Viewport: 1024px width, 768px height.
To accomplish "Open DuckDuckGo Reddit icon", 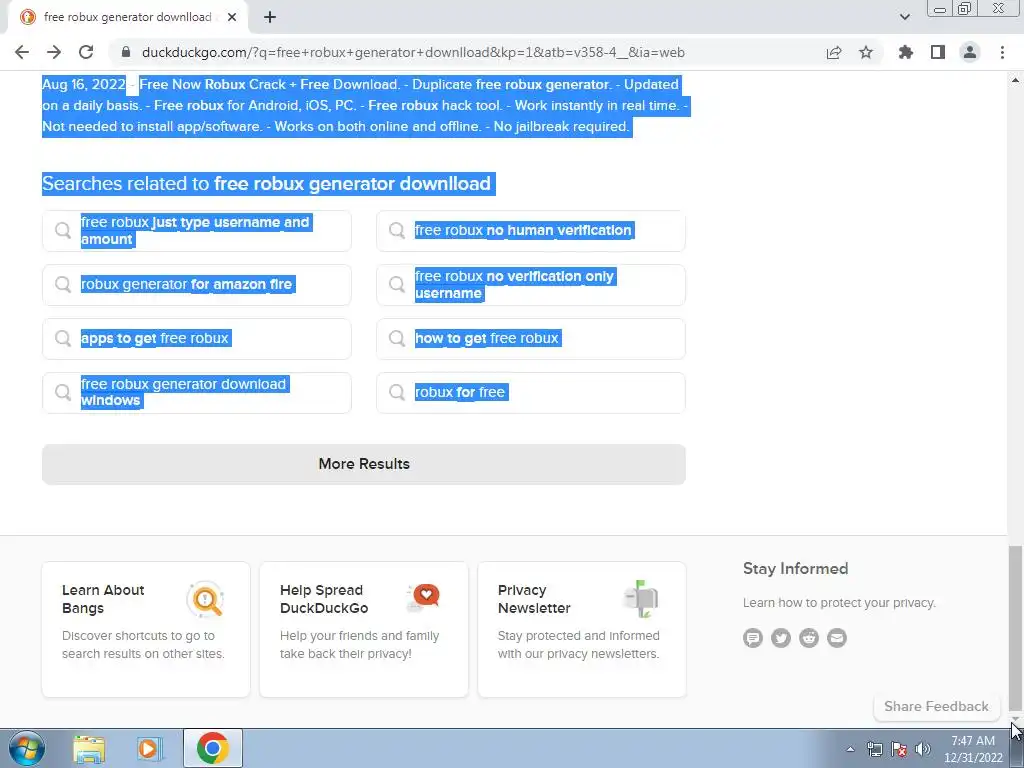I will click(809, 638).
